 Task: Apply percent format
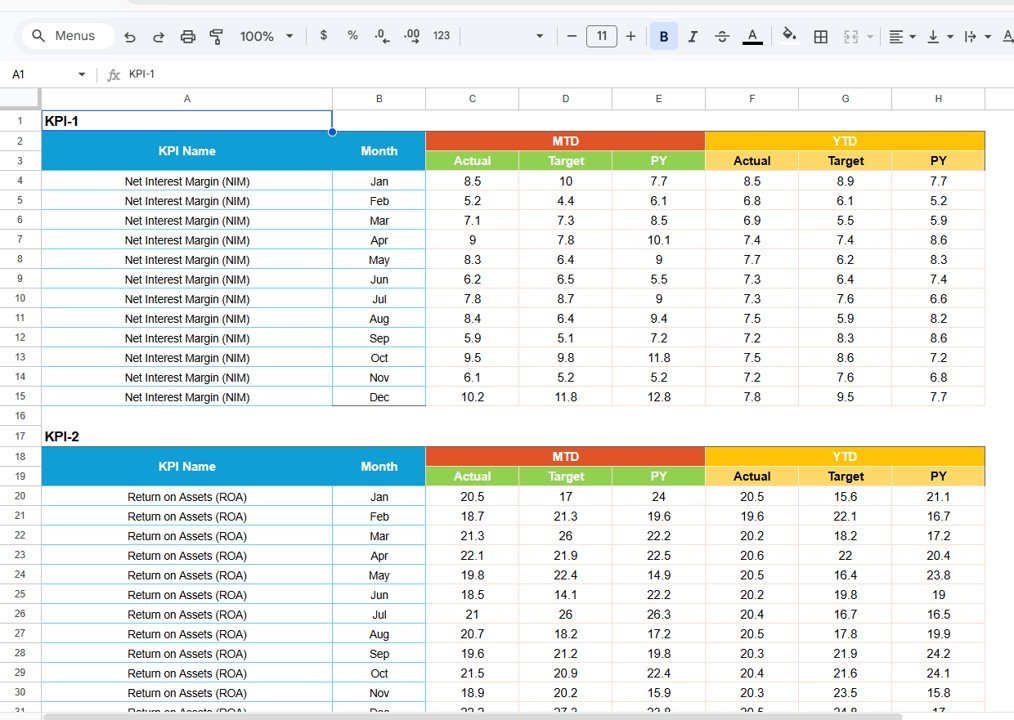[x=352, y=36]
